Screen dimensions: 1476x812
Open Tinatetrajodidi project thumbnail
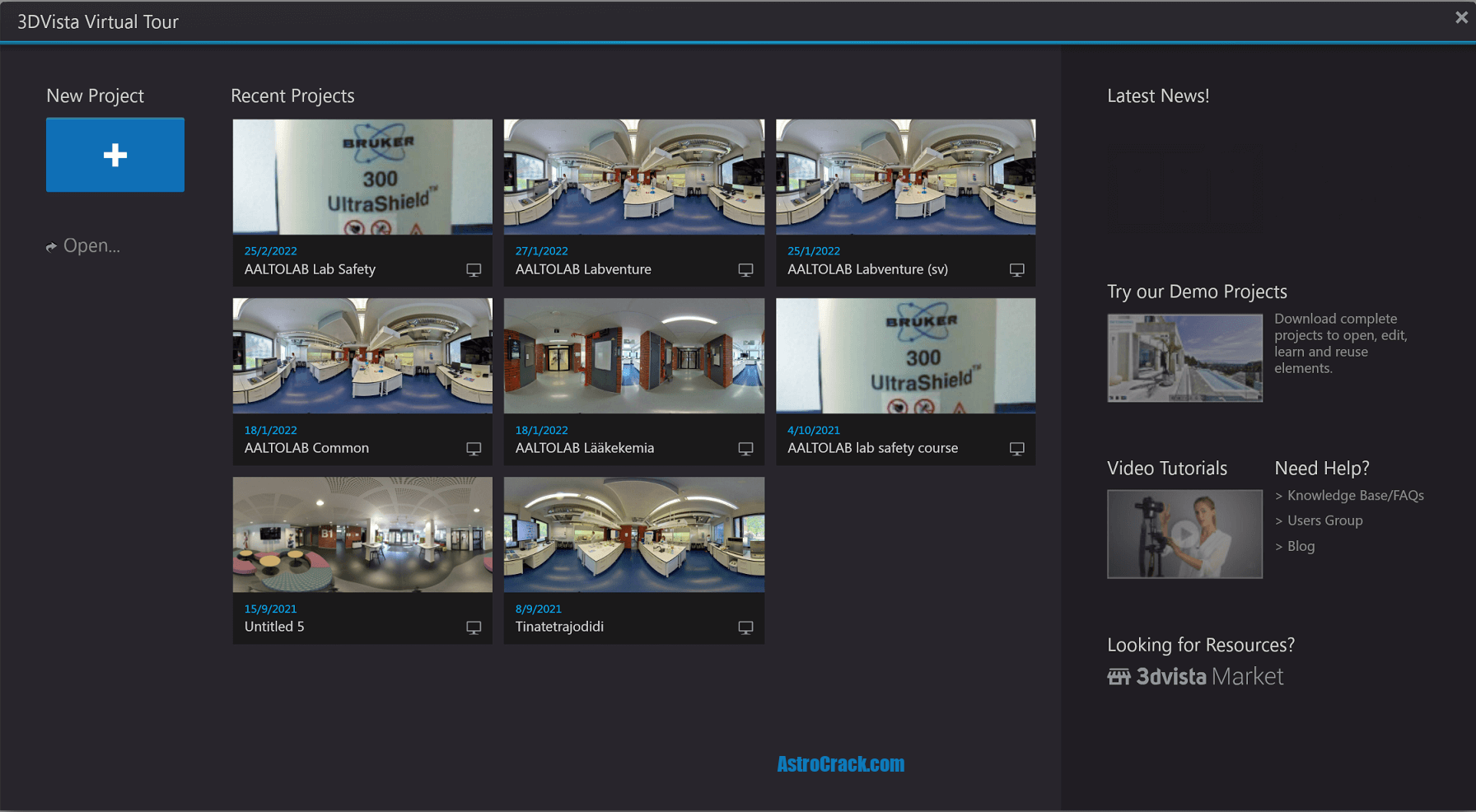[634, 534]
